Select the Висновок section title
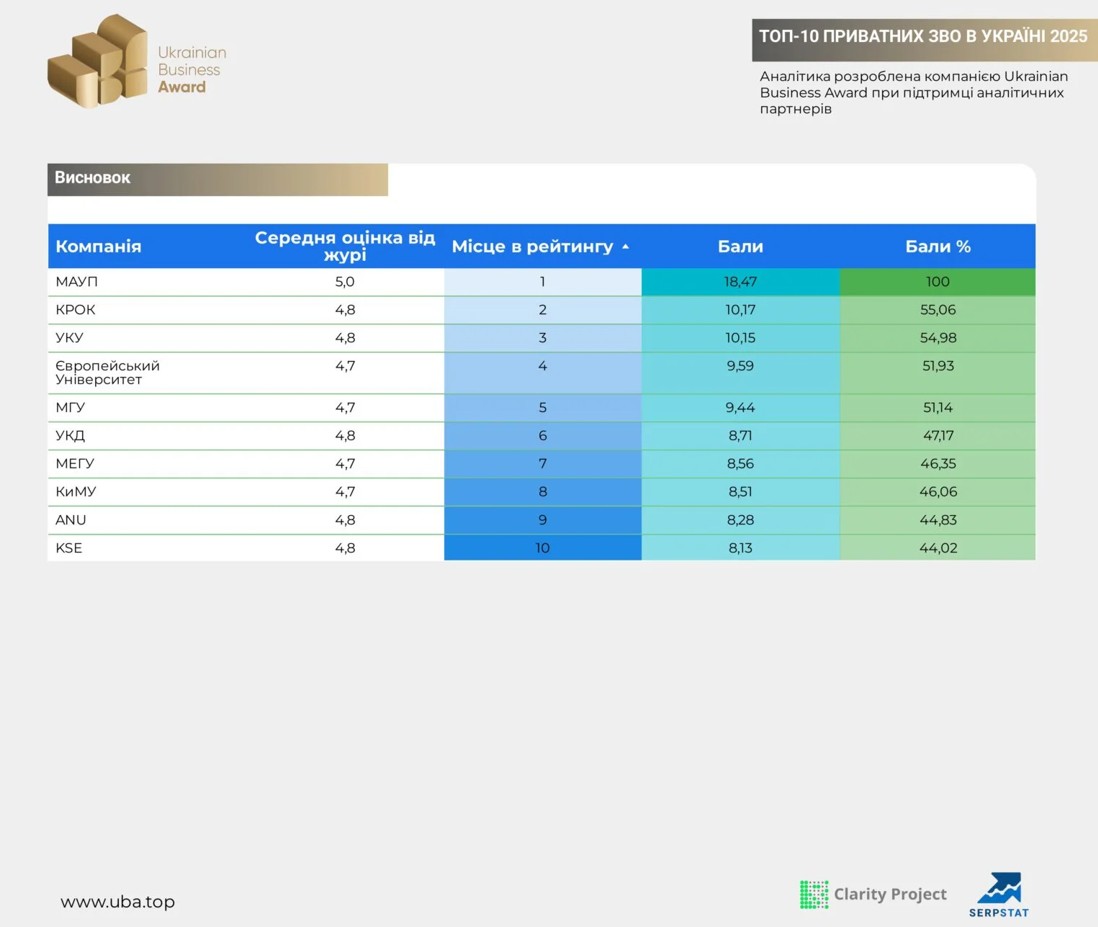The height and width of the screenshot is (927, 1098). click(x=93, y=178)
